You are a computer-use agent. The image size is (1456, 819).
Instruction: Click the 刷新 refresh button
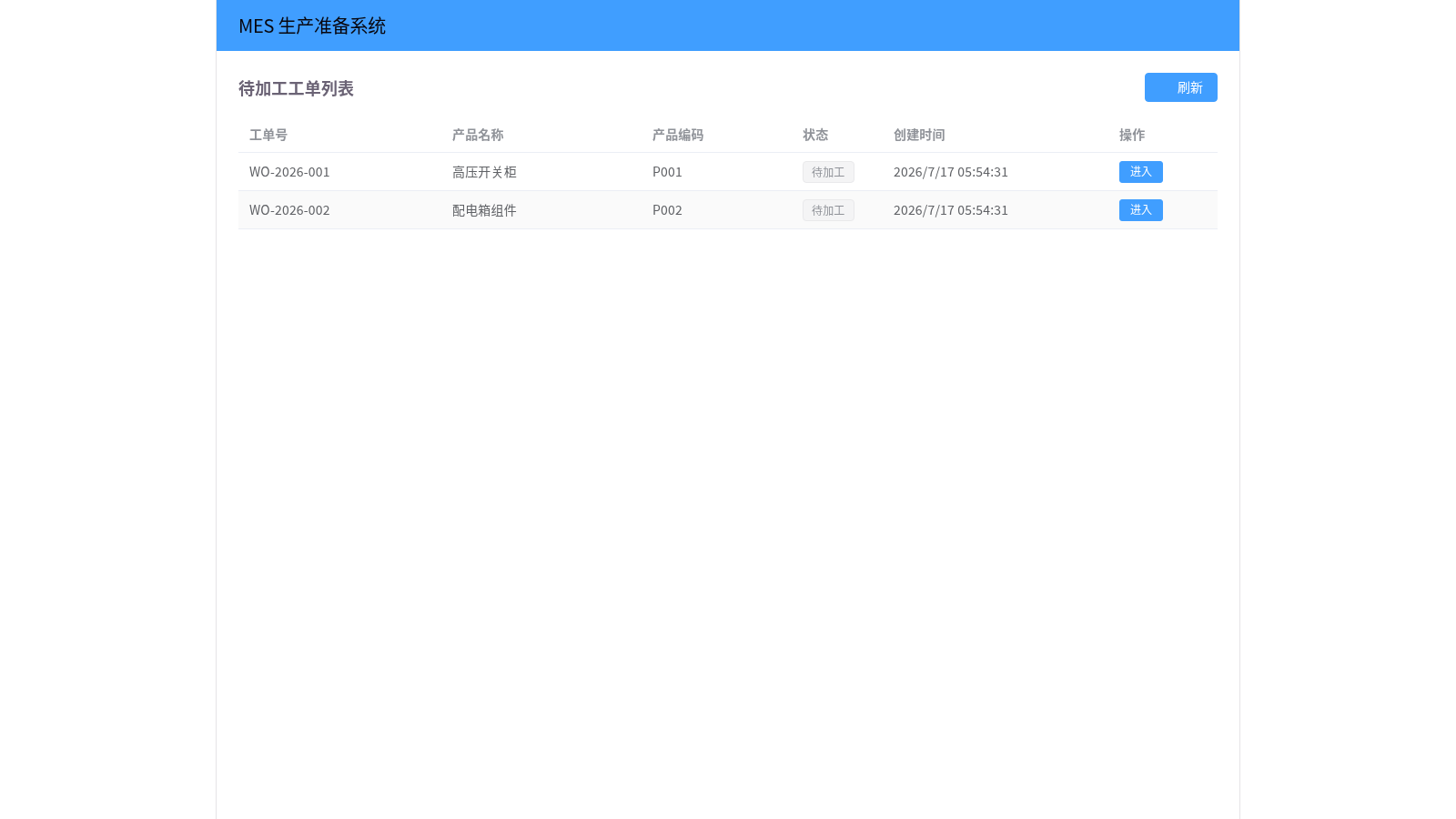click(1180, 87)
